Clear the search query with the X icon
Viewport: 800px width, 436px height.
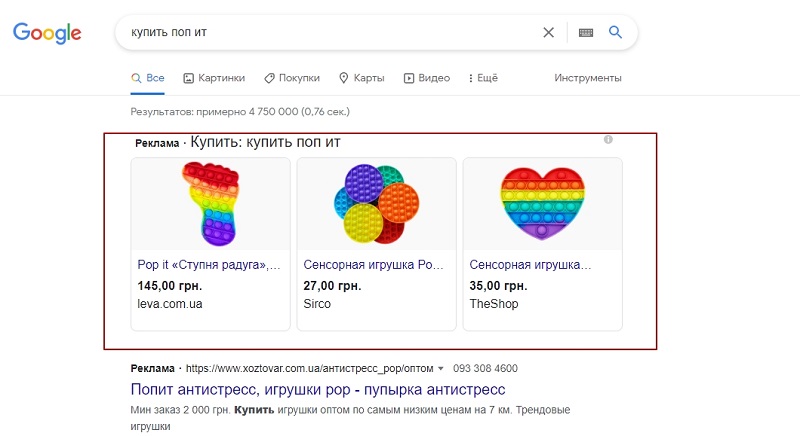pyautogui.click(x=548, y=33)
